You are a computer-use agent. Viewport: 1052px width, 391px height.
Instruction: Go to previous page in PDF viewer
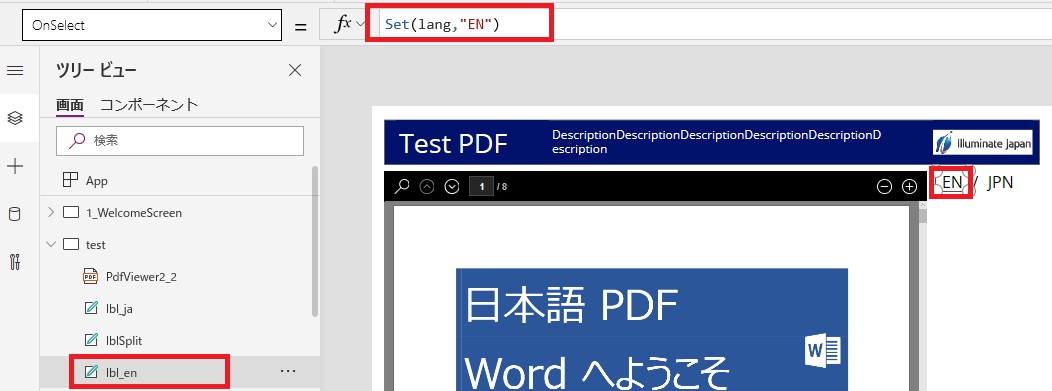click(x=427, y=186)
